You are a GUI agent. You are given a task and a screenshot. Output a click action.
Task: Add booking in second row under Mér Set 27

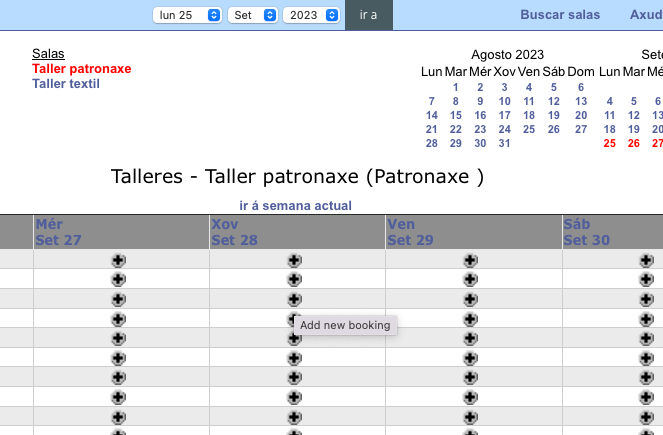pos(118,279)
